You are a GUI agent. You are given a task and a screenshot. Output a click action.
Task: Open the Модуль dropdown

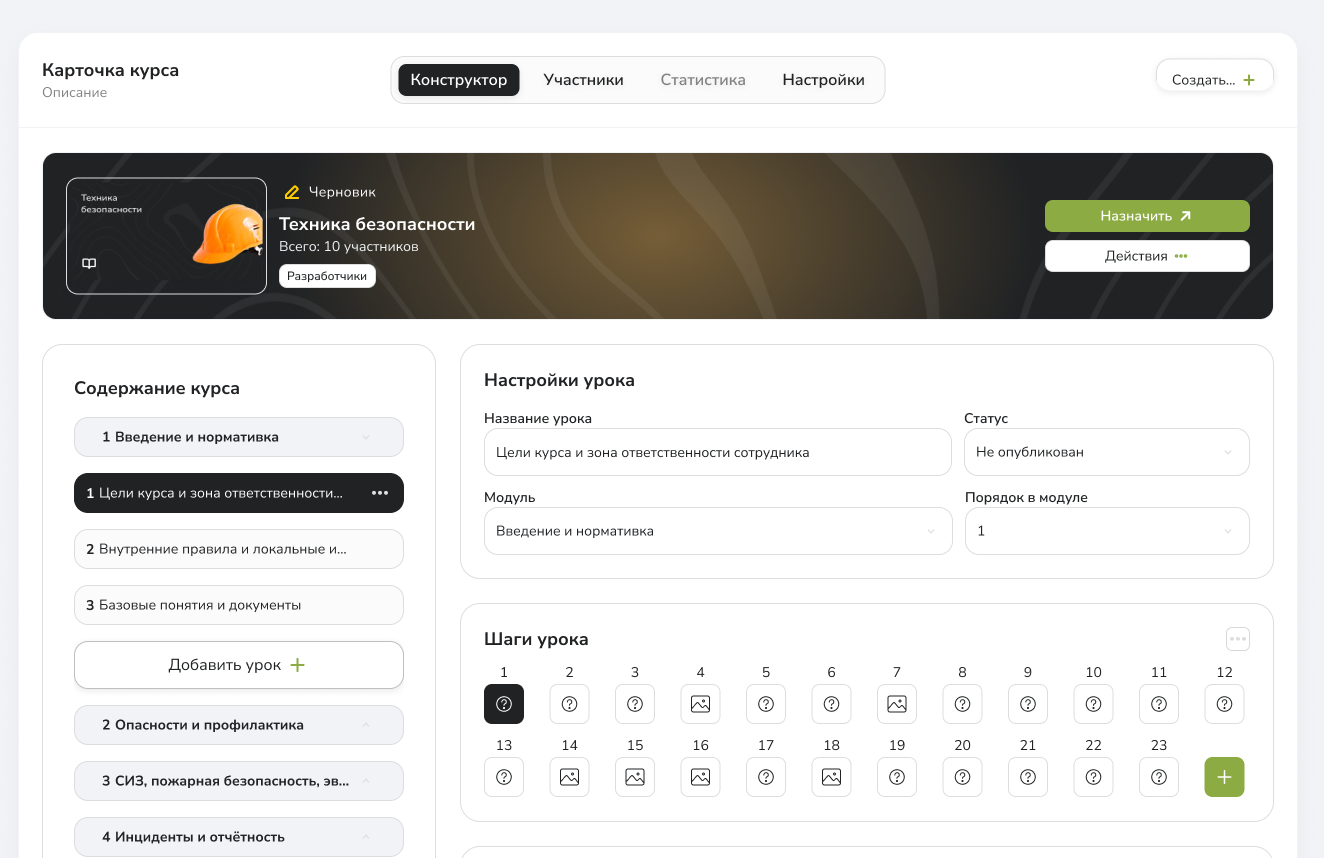point(718,531)
